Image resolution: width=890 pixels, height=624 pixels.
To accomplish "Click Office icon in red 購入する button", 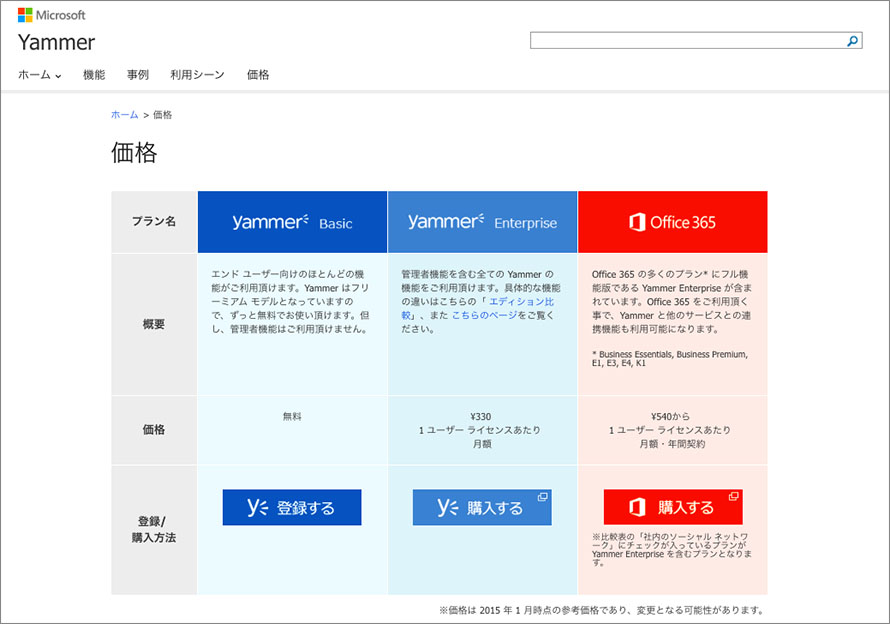I will [x=637, y=507].
